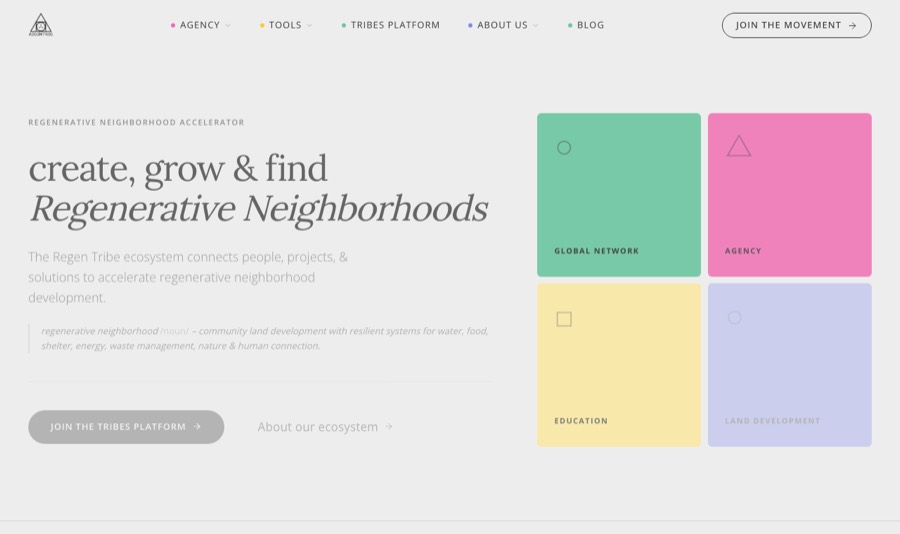Viewport: 900px width, 534px height.
Task: Click the triangle icon on Agency card
Action: pyautogui.click(x=739, y=146)
